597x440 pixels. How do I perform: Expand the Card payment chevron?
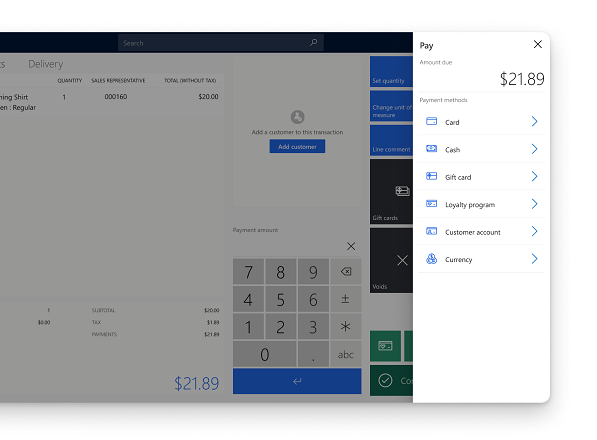(x=534, y=121)
